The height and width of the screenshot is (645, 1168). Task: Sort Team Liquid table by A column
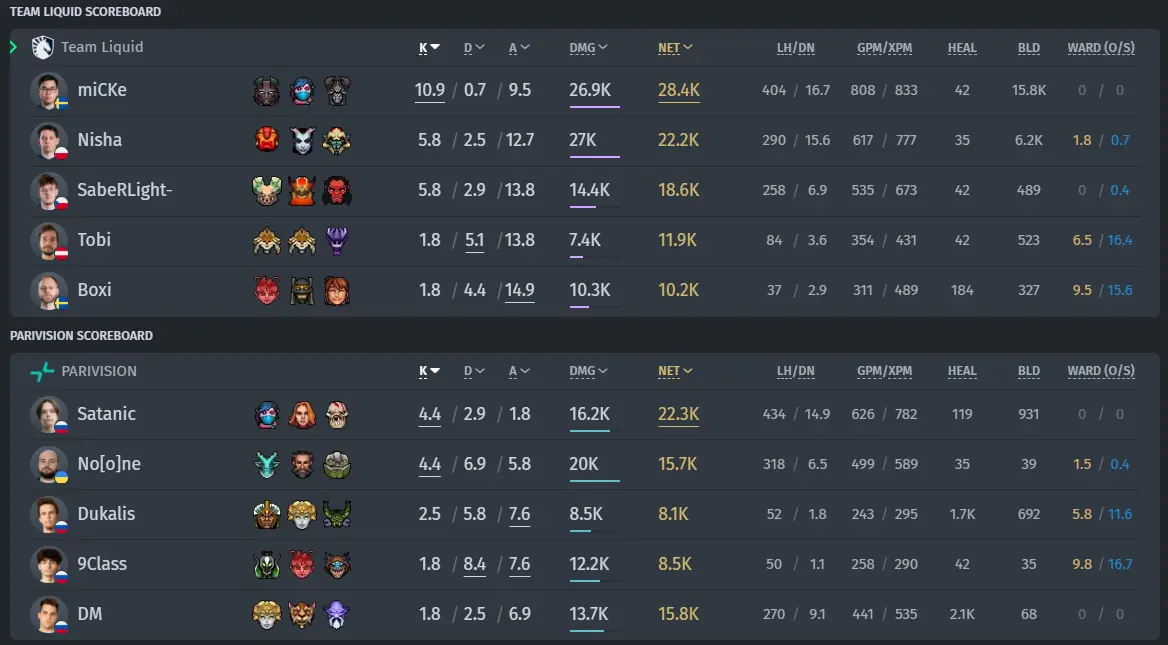click(x=518, y=48)
